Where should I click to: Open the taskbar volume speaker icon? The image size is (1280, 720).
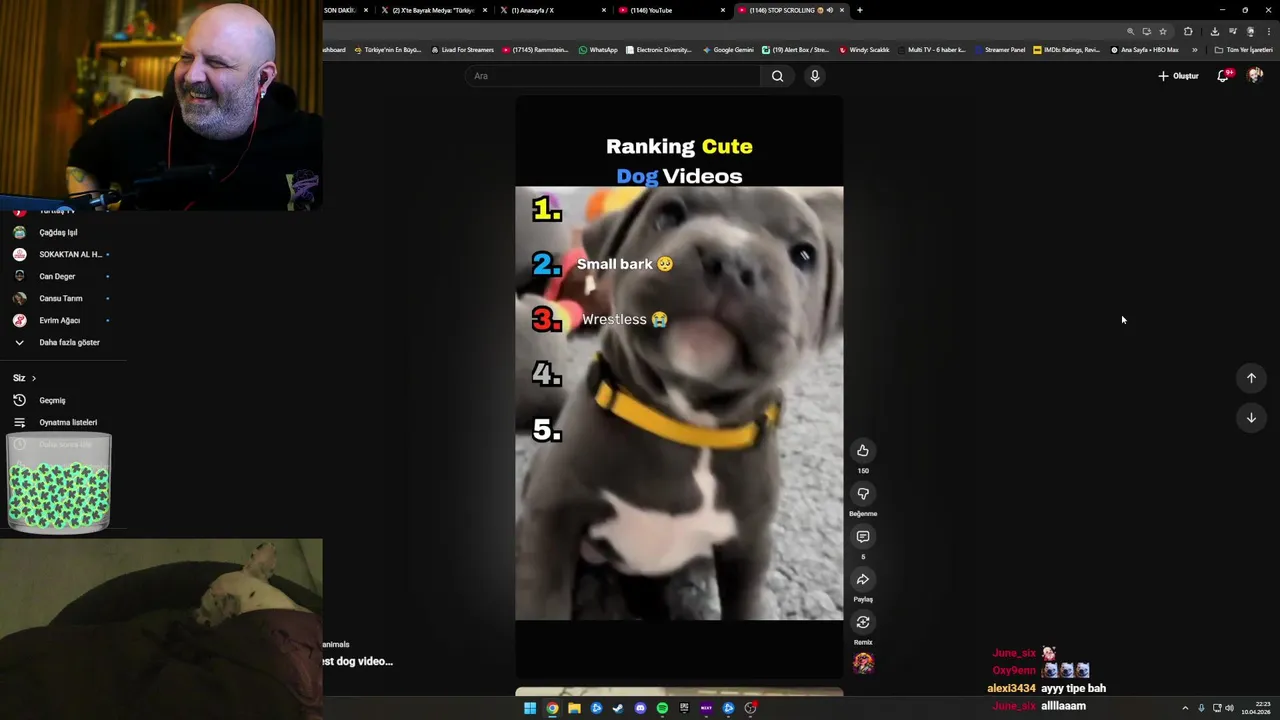[x=1229, y=708]
